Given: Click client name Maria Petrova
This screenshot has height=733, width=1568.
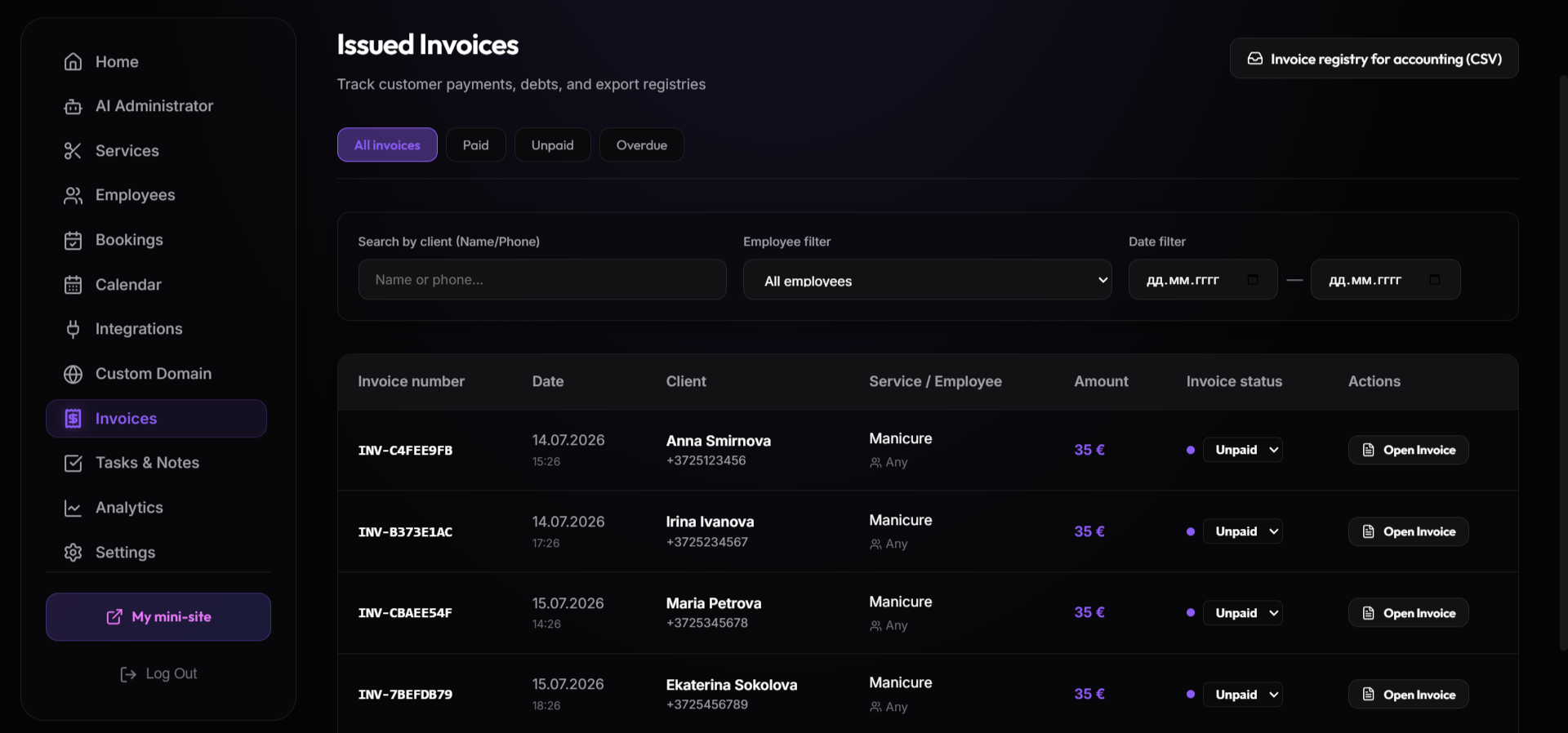Looking at the screenshot, I should pos(714,603).
